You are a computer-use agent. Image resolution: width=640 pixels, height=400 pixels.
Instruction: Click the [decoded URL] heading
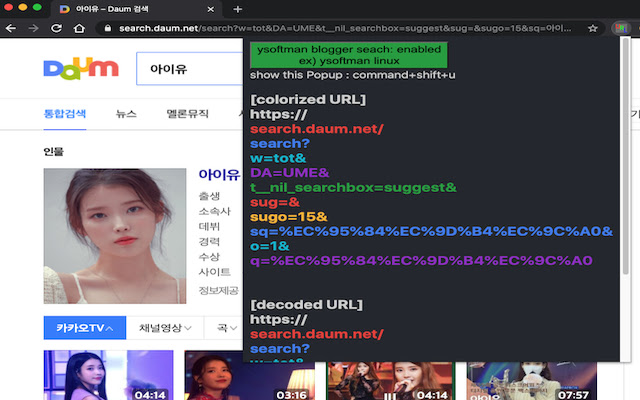[x=307, y=305]
